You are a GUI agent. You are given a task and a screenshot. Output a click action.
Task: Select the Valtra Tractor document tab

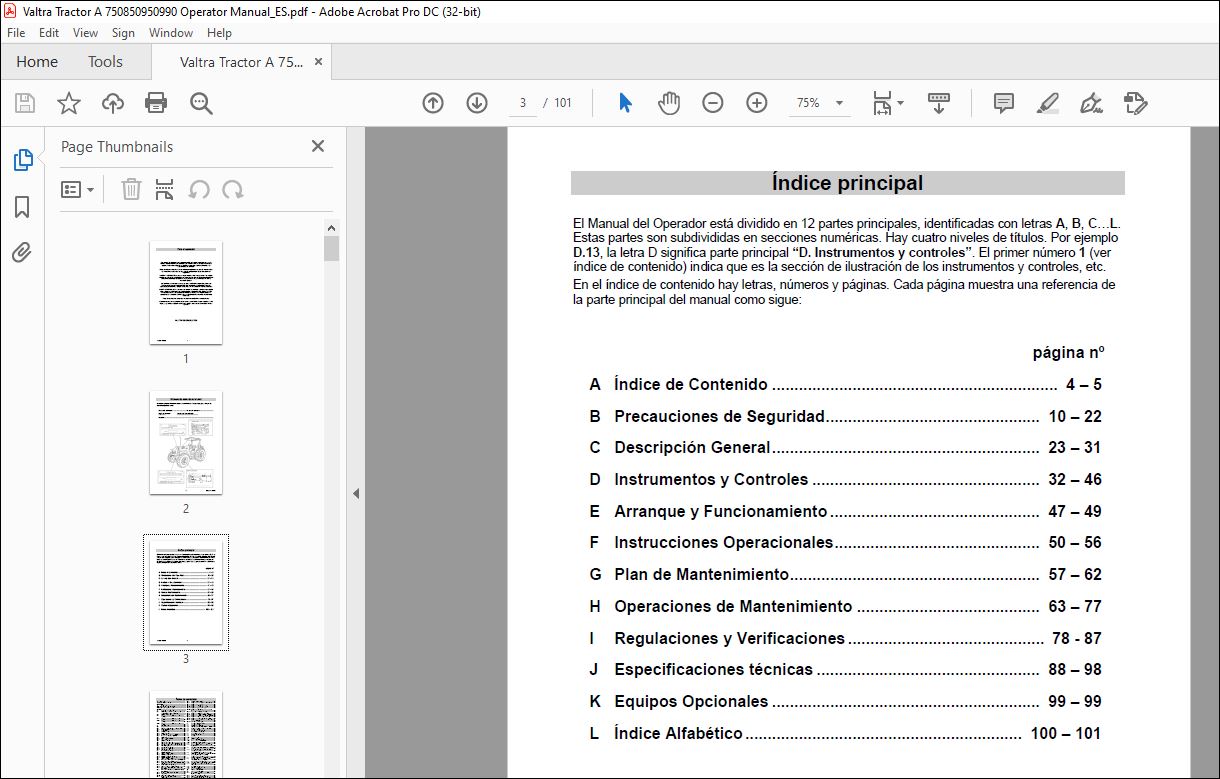pos(241,62)
